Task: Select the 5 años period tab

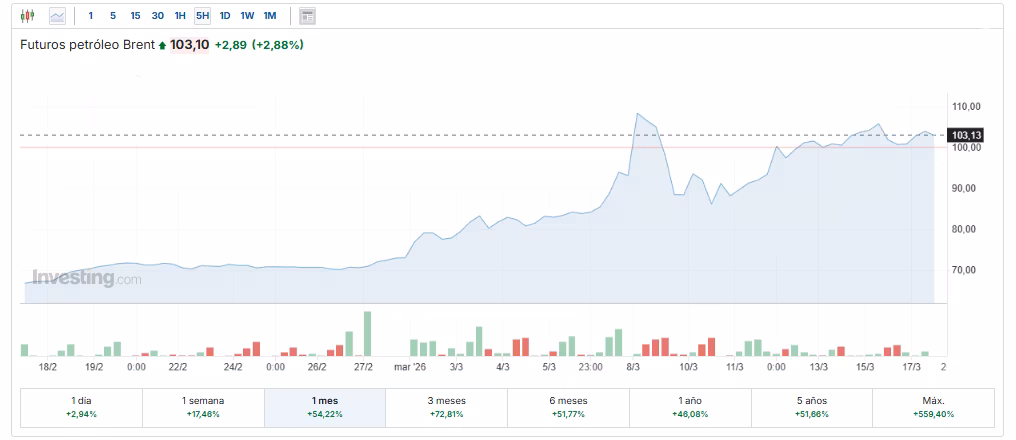Action: (x=812, y=408)
